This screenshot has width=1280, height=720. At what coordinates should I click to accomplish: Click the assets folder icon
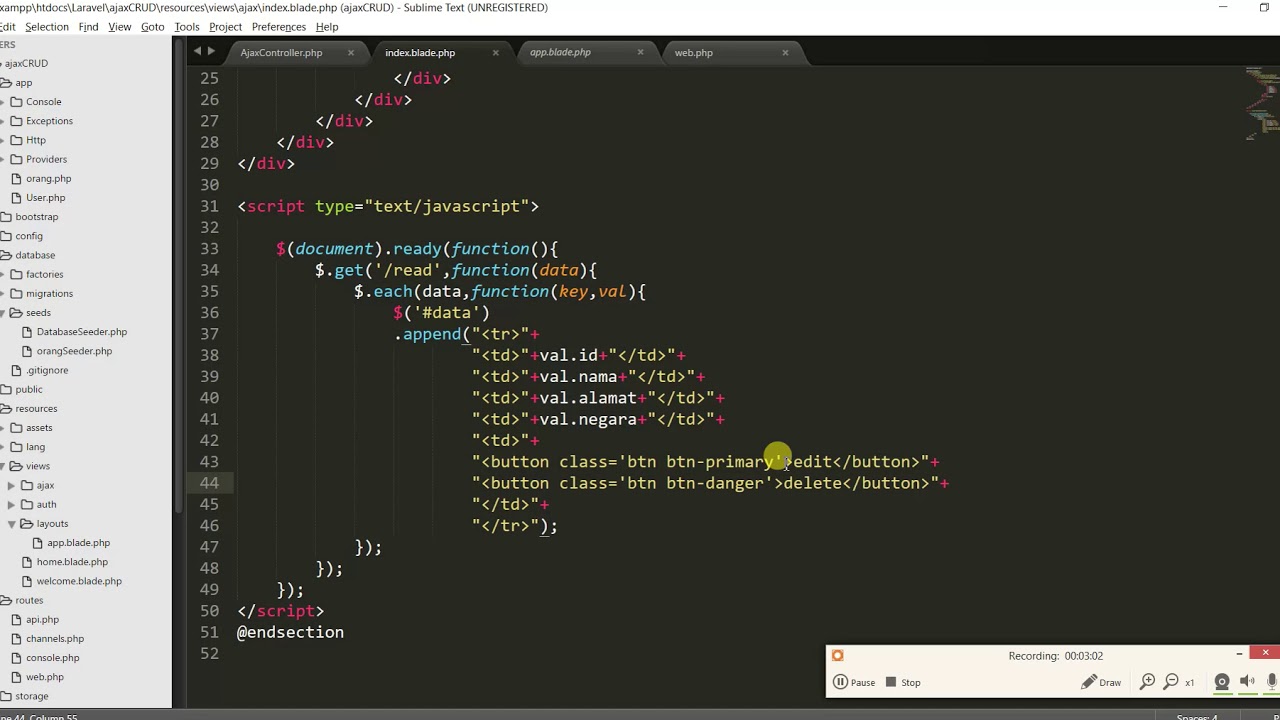[17, 428]
